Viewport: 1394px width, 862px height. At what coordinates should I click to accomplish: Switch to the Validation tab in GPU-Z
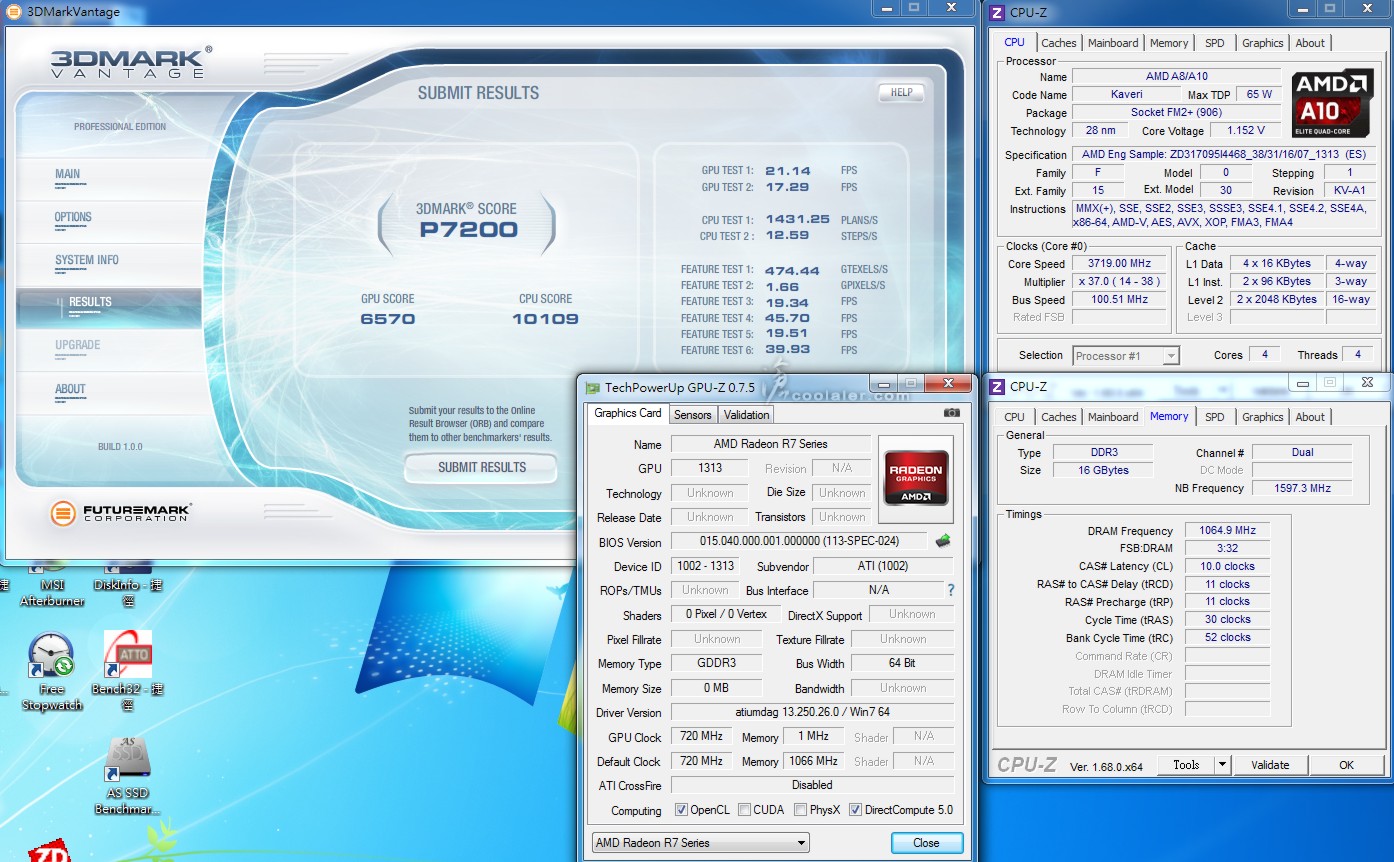click(746, 414)
